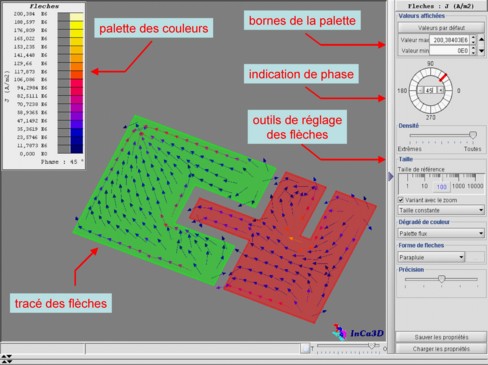The image size is (488, 365).
Task: Click 'Valeurs par défaut' button
Action: point(441,28)
